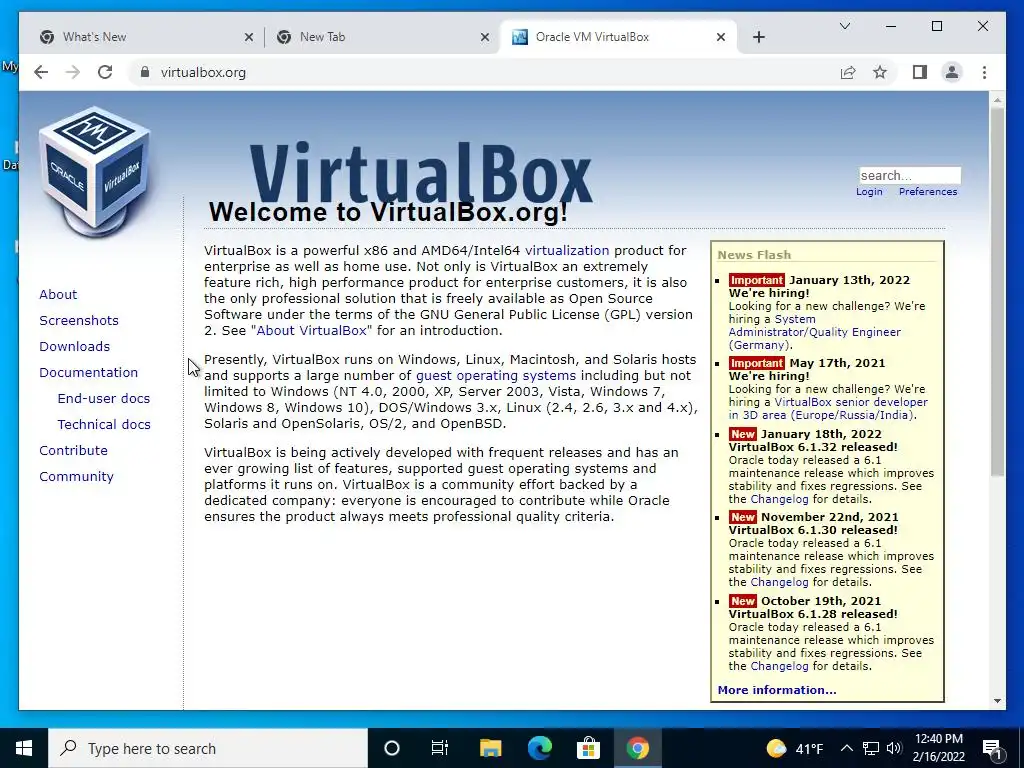1024x768 pixels.
Task: Open the About page in the sidebar
Action: [x=58, y=295]
